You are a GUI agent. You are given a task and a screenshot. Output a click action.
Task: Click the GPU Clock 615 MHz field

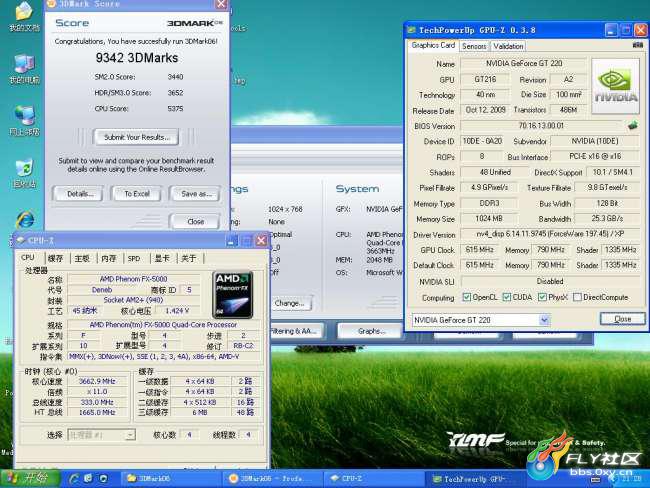click(x=479, y=250)
